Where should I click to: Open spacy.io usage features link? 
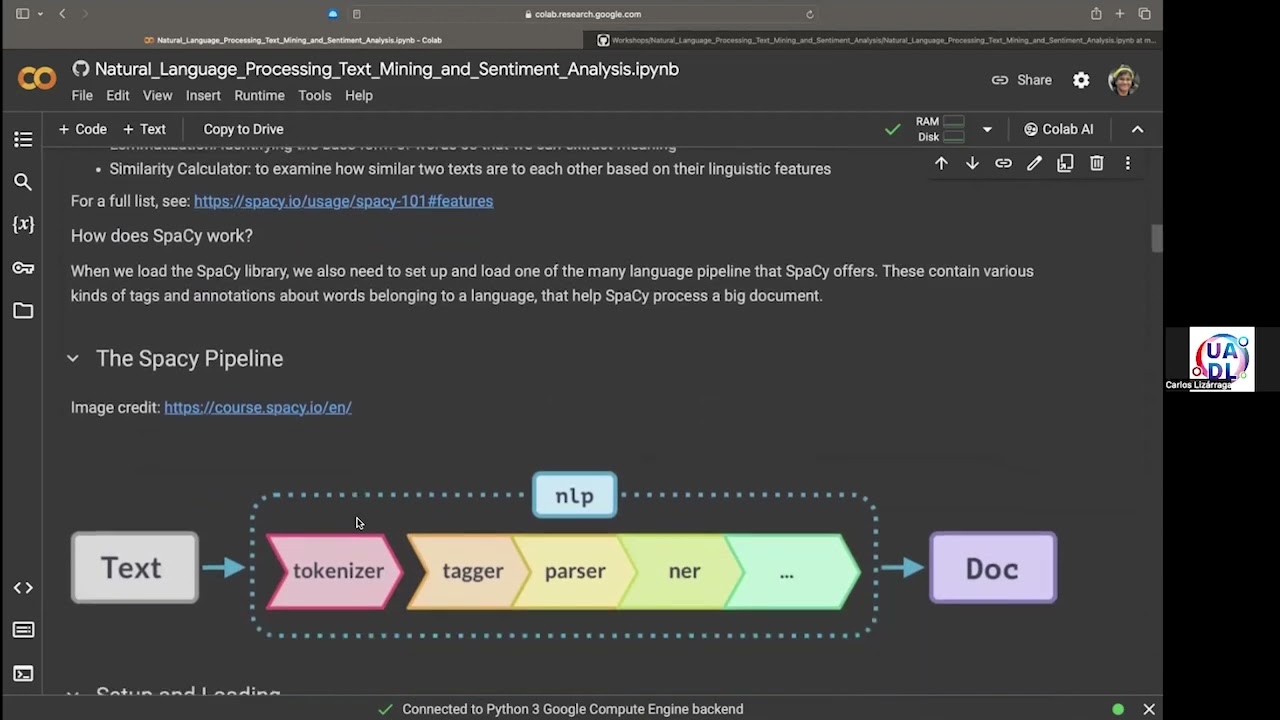[343, 201]
